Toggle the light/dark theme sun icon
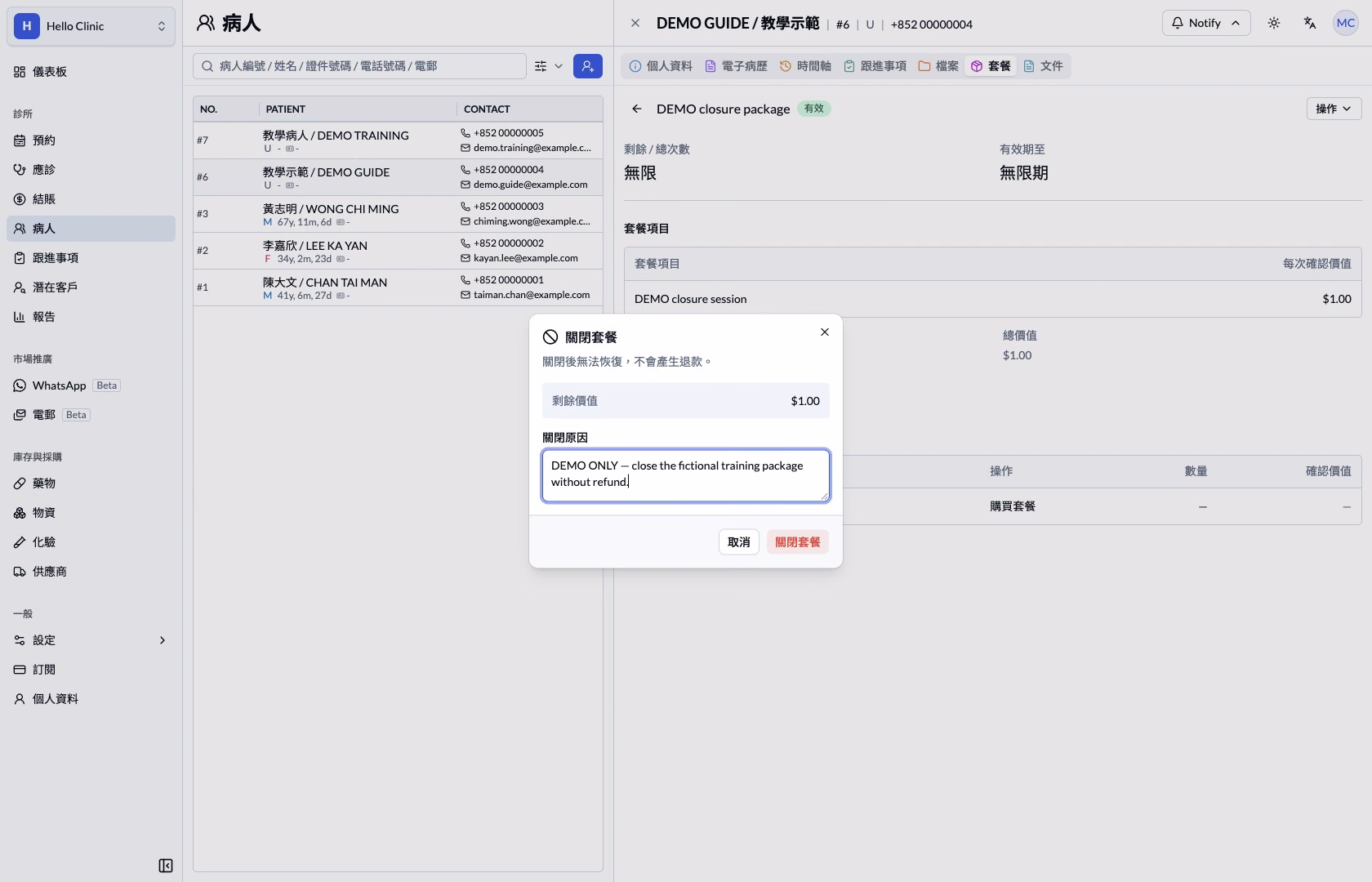The image size is (1372, 882). pos(1274,23)
